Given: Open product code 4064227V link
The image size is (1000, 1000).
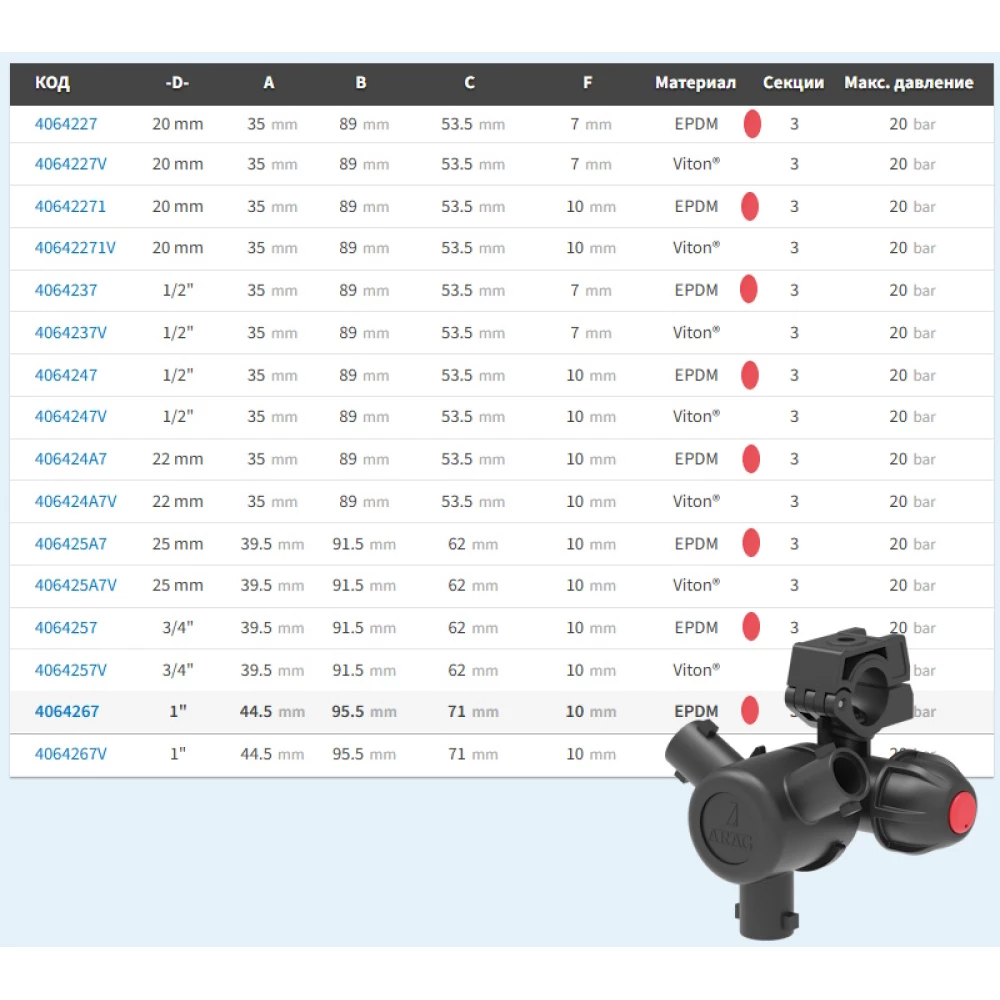Looking at the screenshot, I should point(70,164).
